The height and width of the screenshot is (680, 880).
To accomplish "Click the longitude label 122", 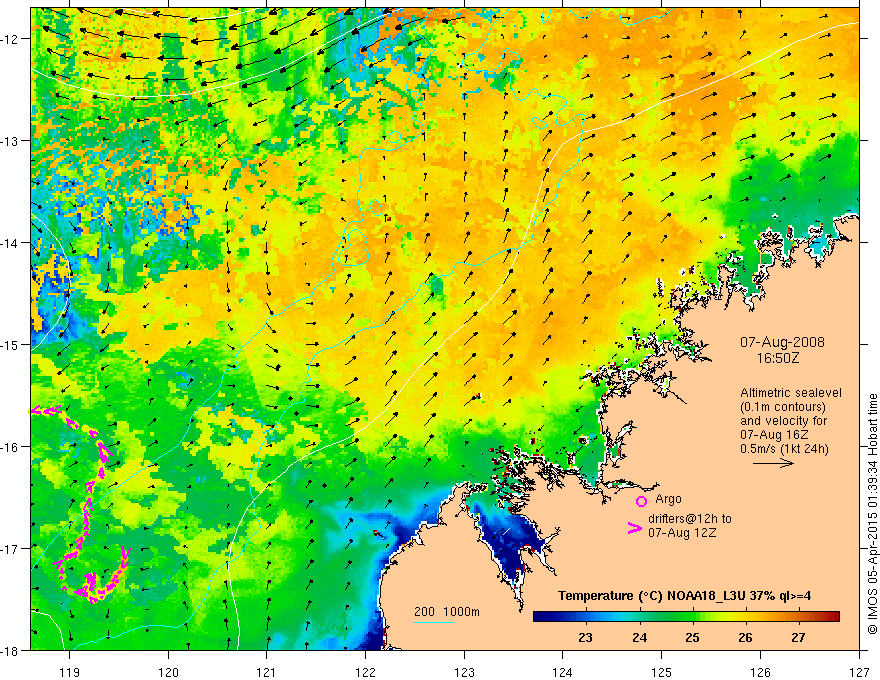I will click(365, 672).
